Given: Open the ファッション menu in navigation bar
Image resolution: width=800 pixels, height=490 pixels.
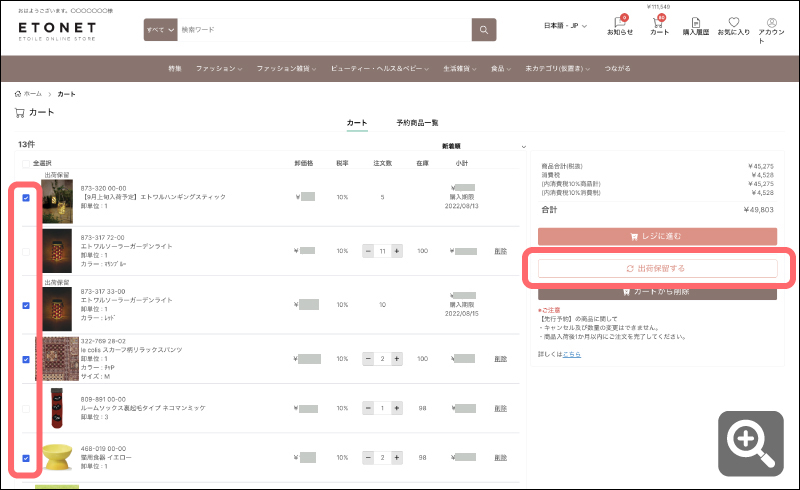Looking at the screenshot, I should click(x=219, y=68).
